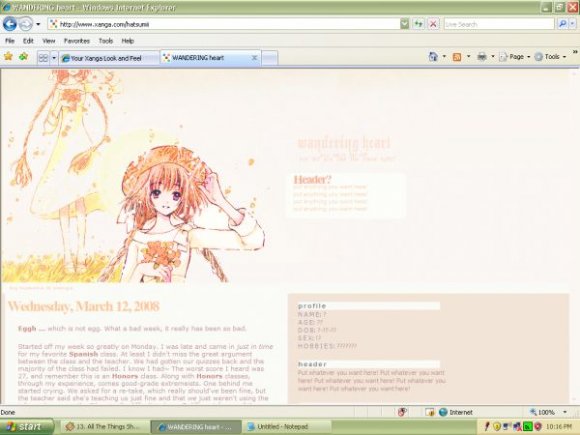Click the Print toolbar icon
The image size is (580, 435).
pos(482,57)
